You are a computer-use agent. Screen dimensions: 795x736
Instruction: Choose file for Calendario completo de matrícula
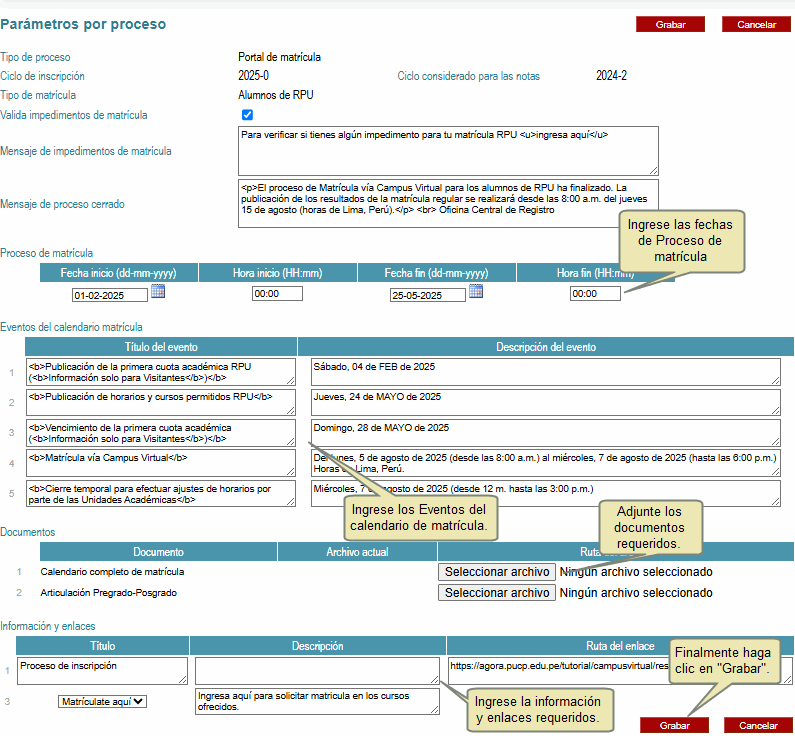tap(497, 572)
